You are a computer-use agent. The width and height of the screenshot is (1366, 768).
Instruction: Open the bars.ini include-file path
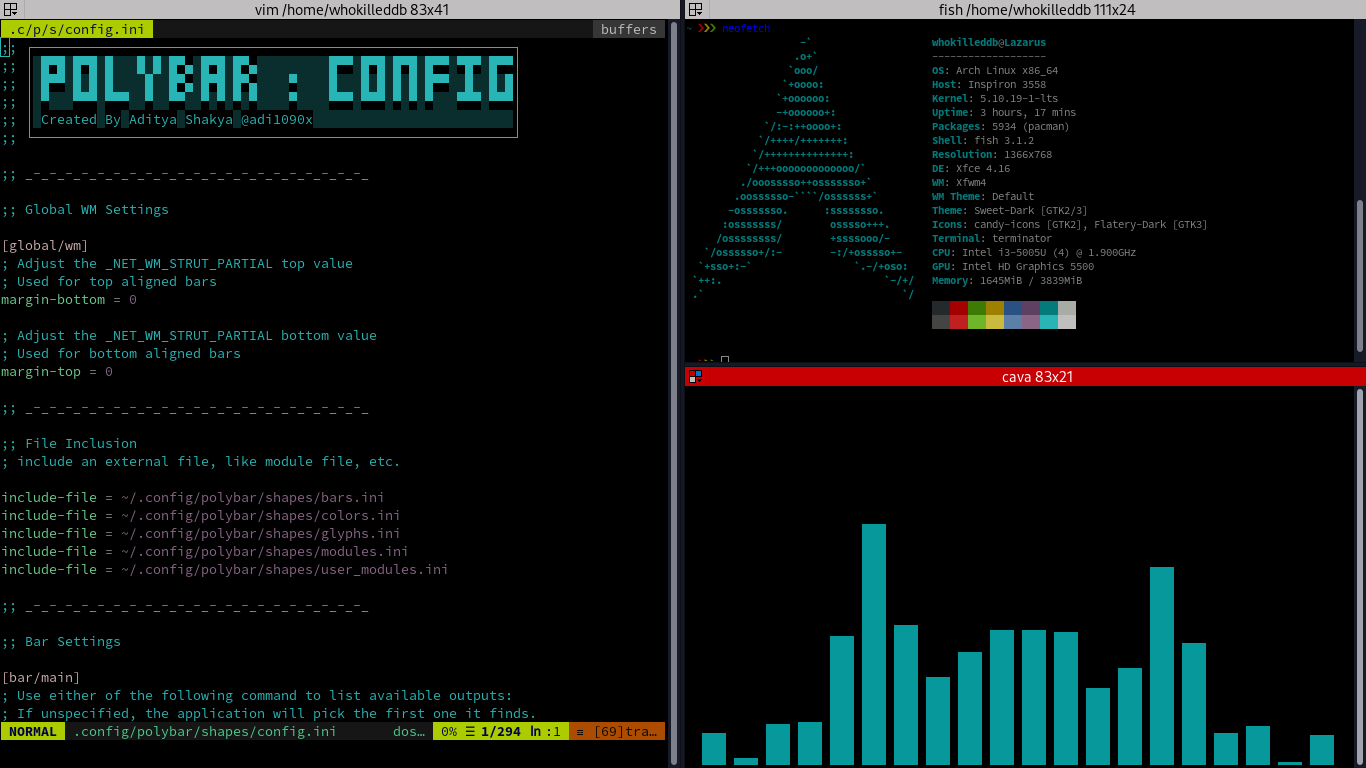click(x=250, y=497)
